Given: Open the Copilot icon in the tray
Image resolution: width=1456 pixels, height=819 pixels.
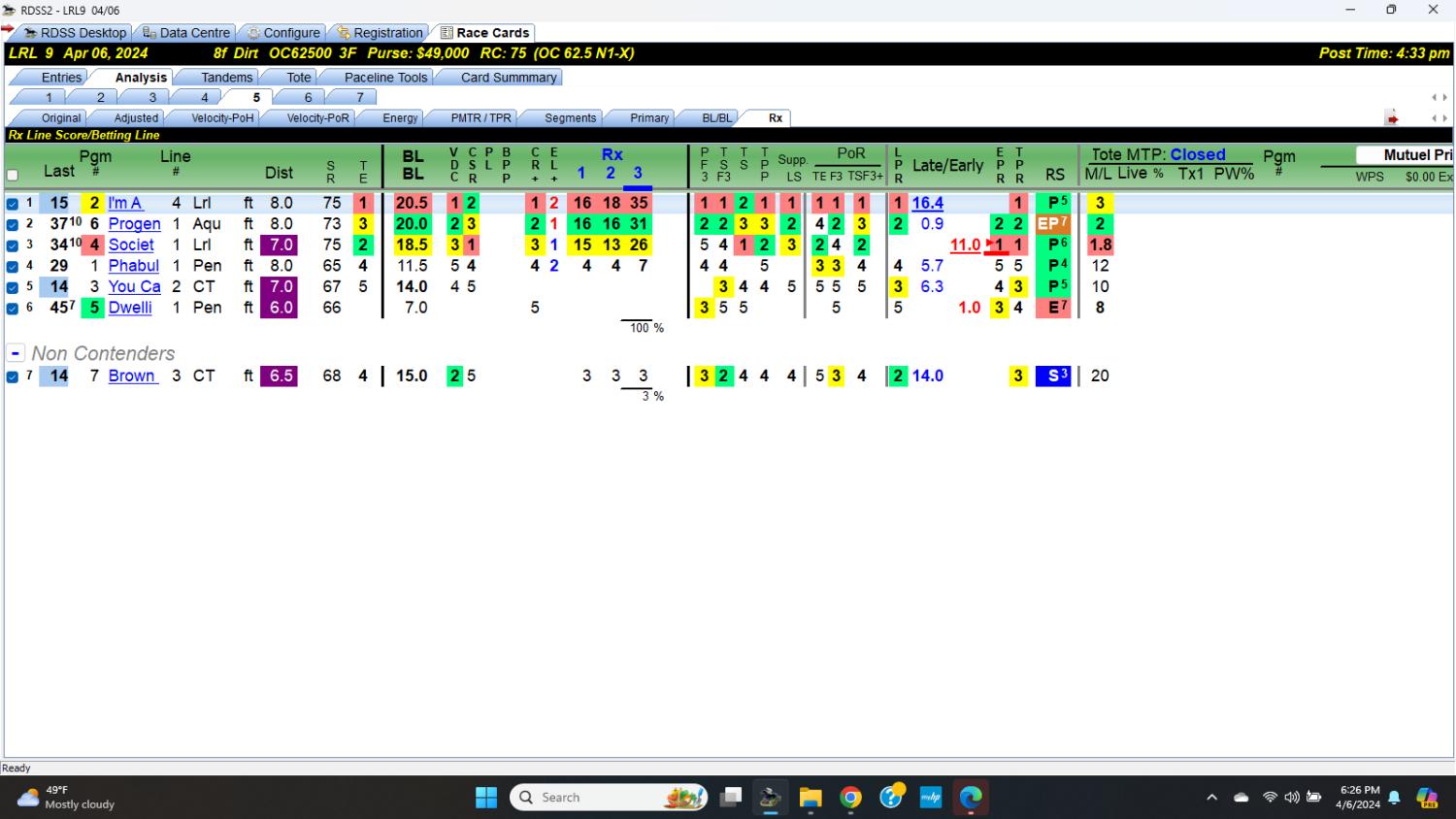Looking at the screenshot, I should point(1427,798).
